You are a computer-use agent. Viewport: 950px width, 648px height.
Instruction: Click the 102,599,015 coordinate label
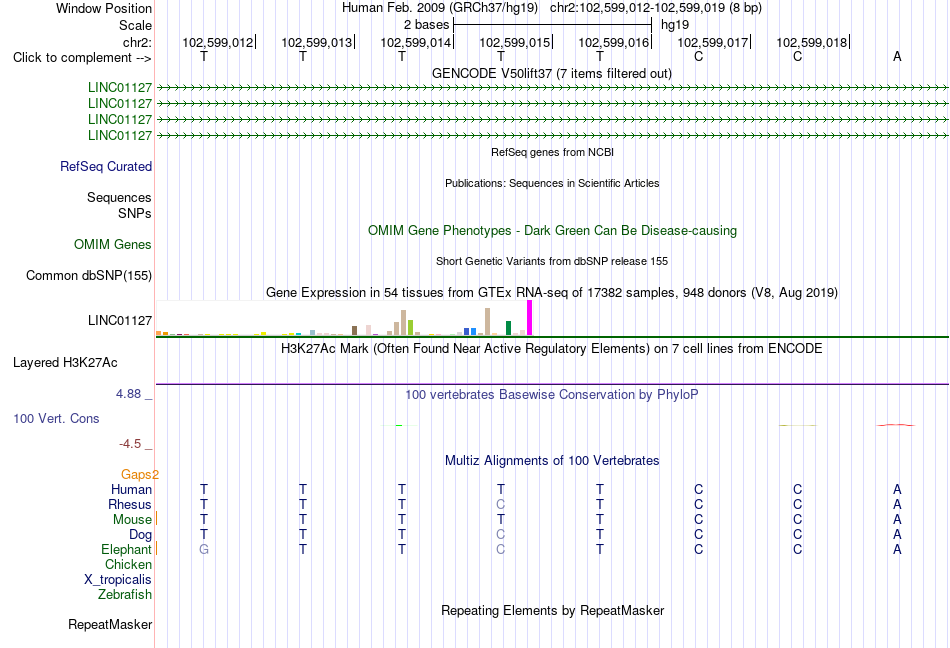click(x=514, y=42)
